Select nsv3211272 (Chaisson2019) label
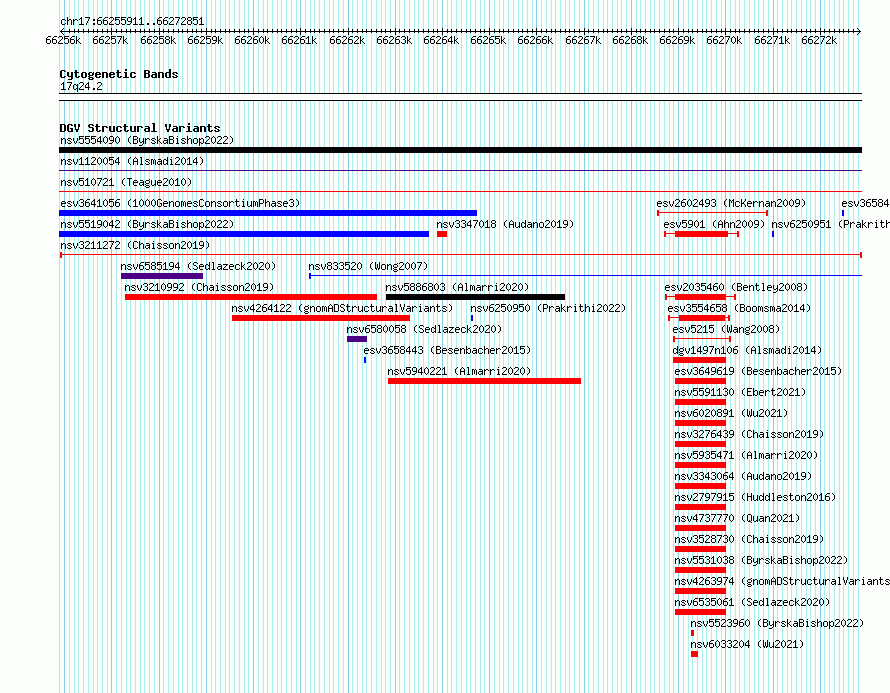 [135, 245]
